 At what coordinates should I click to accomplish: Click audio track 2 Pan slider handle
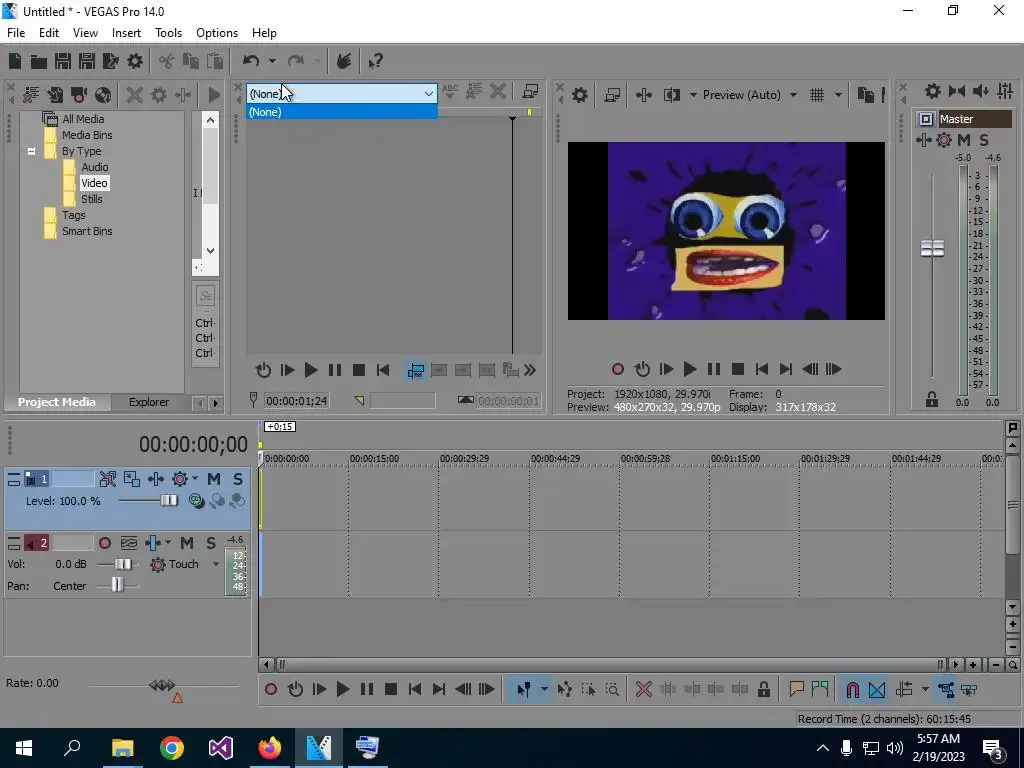(x=117, y=586)
